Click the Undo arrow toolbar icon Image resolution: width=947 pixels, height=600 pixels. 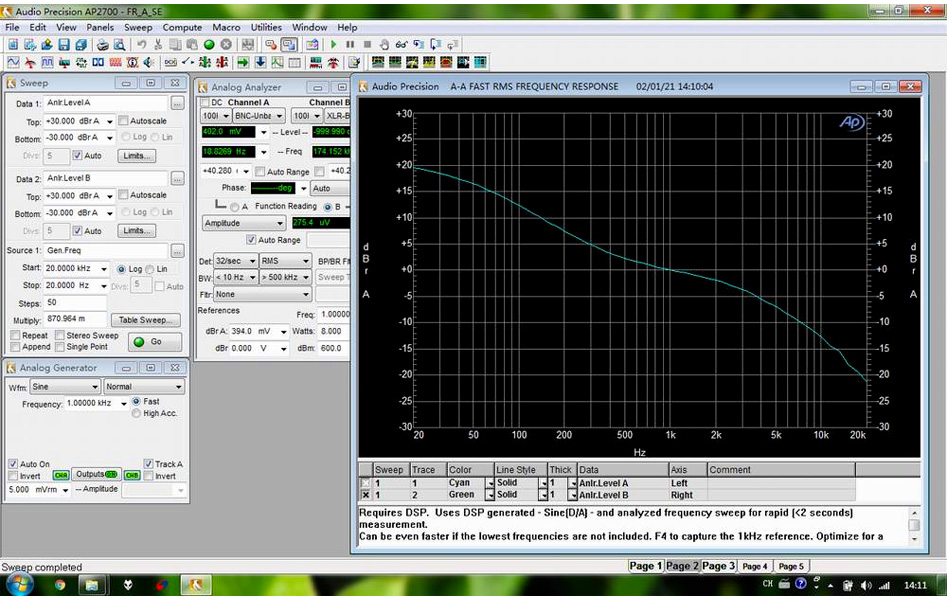click(142, 44)
